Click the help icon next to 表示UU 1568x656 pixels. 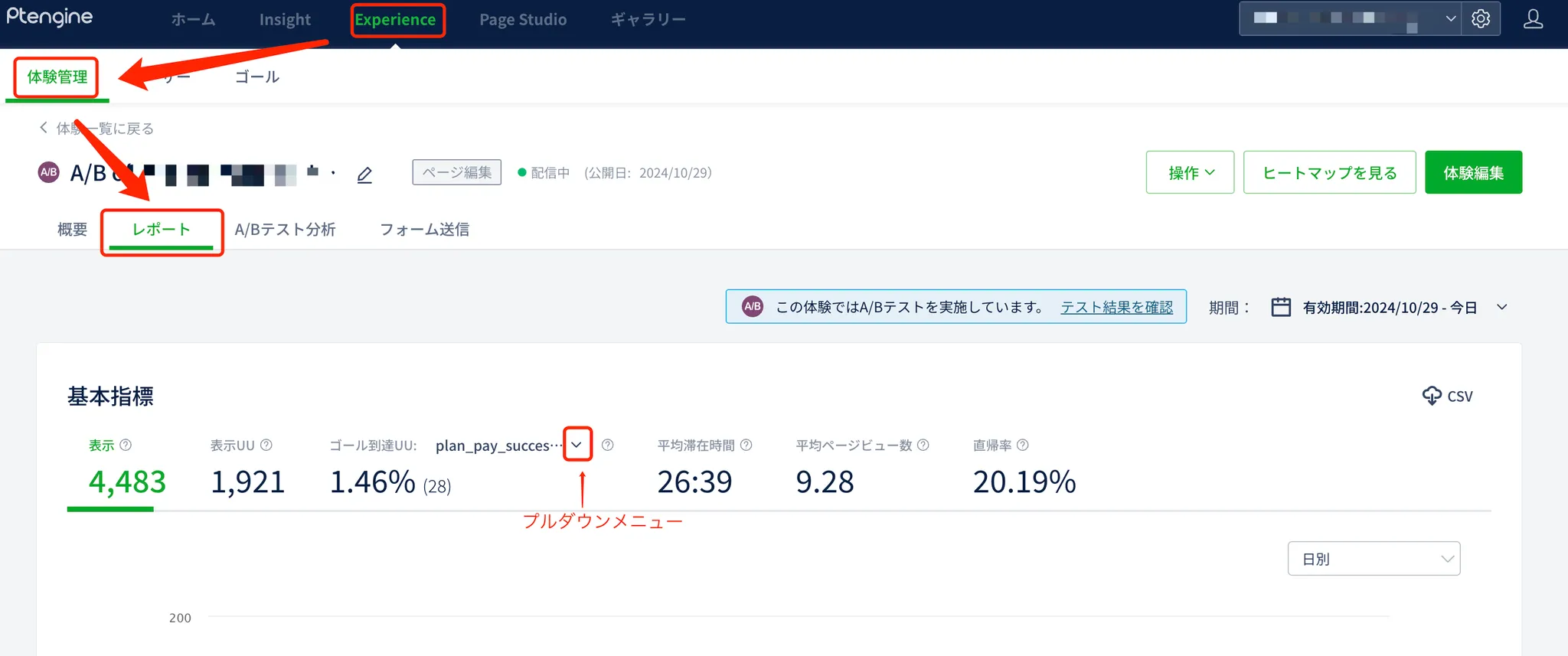pos(266,445)
